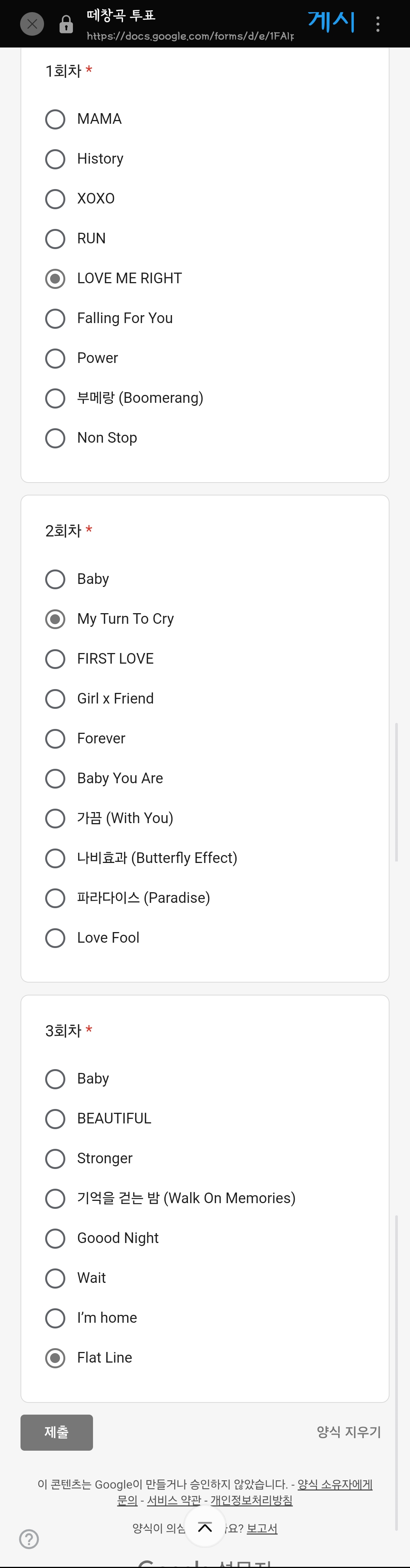Pick FIRST LOVE in the 2회차 question
This screenshot has width=410, height=1568.
[x=55, y=659]
